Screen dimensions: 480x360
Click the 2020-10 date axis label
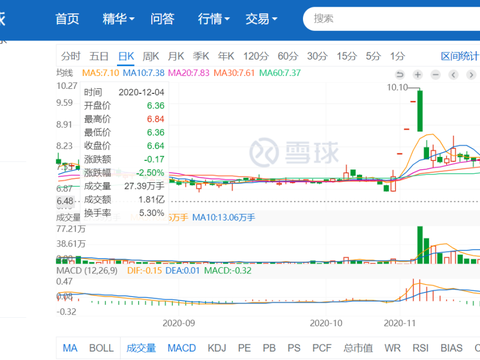pos(326,323)
